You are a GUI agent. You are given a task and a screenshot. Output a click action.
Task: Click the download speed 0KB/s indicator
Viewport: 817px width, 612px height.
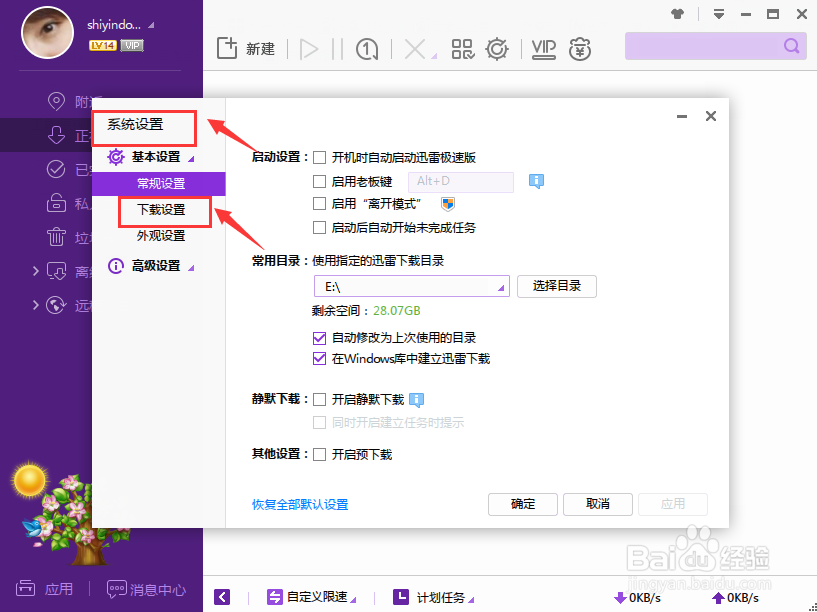pos(637,597)
